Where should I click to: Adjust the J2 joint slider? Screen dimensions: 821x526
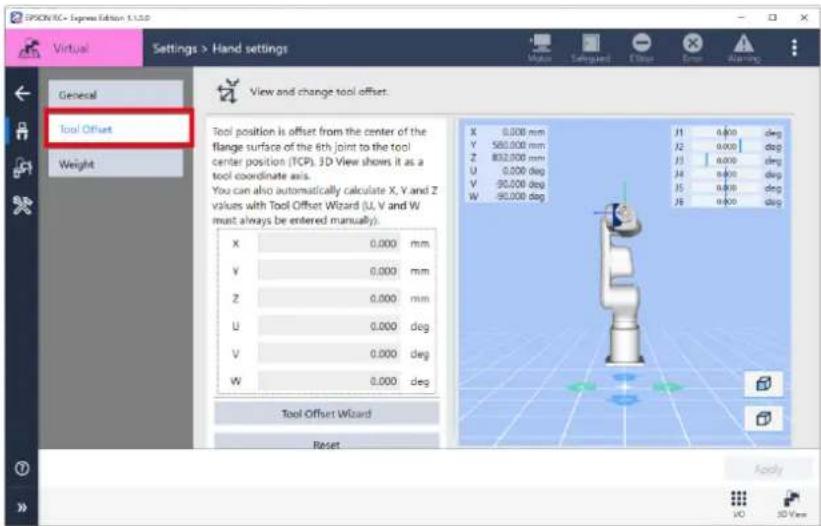[726, 147]
